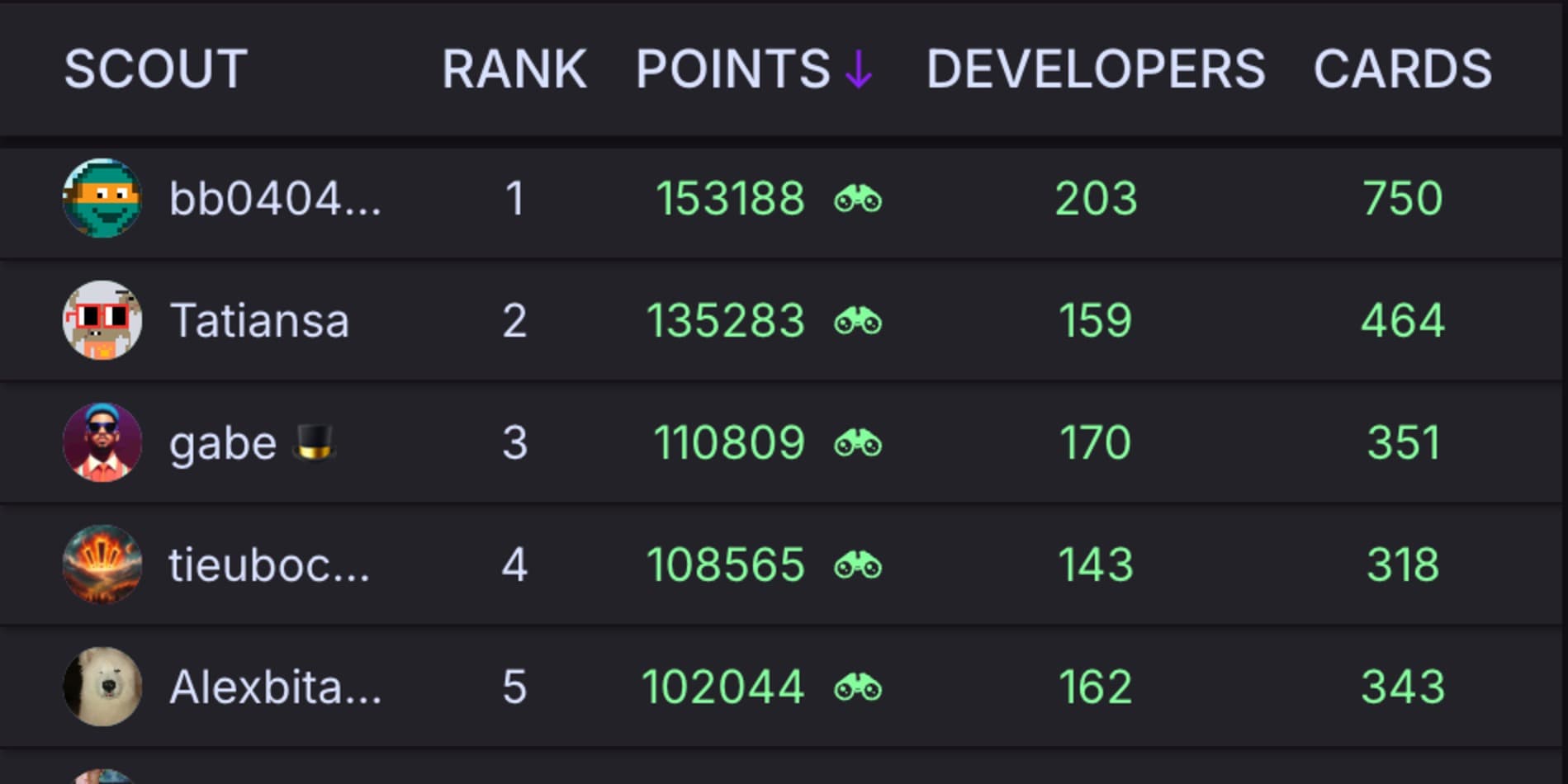Click binoculars icon next to 108565
1568x784 pixels.
(858, 566)
